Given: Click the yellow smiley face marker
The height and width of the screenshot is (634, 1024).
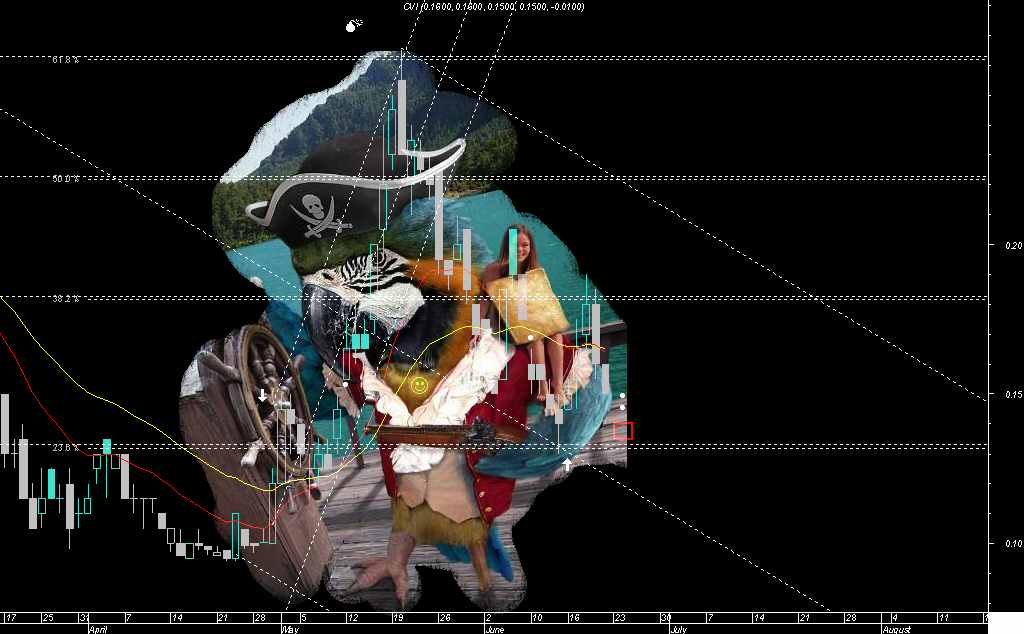Looking at the screenshot, I should pyautogui.click(x=419, y=385).
